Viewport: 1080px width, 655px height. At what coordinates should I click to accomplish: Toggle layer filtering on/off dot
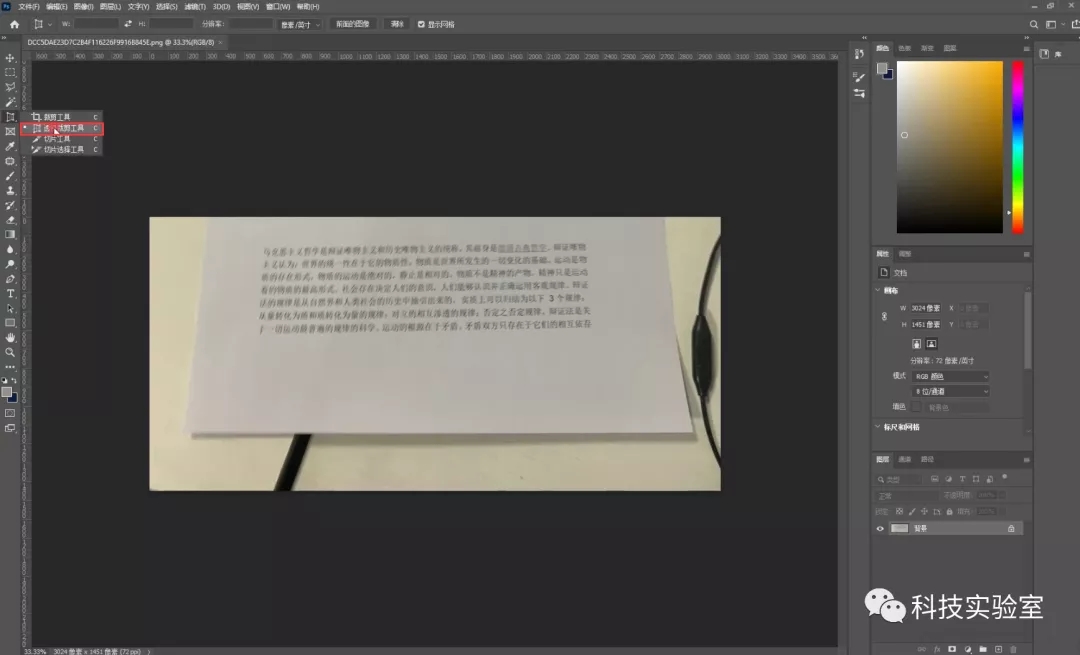click(1004, 477)
